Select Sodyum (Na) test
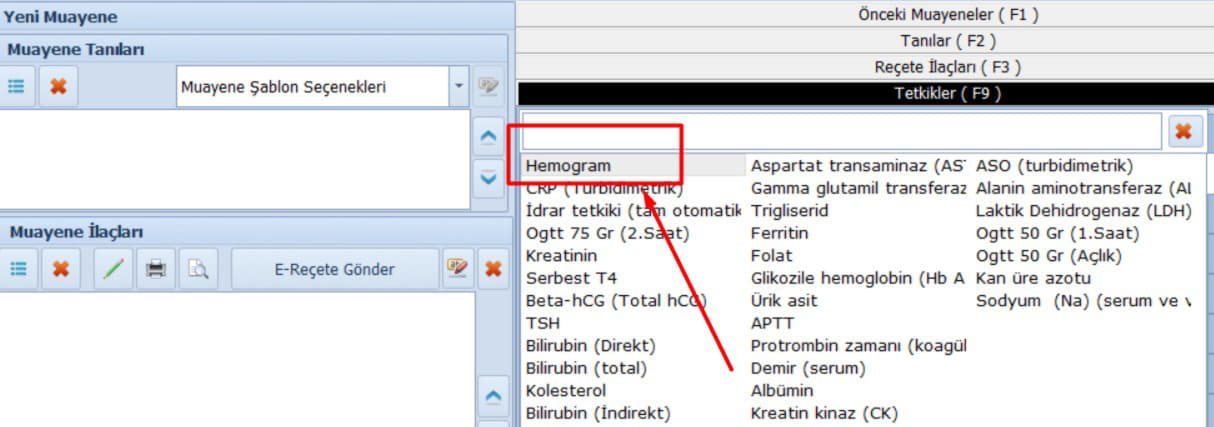Screen dimensions: 1214x427 click(x=1083, y=300)
